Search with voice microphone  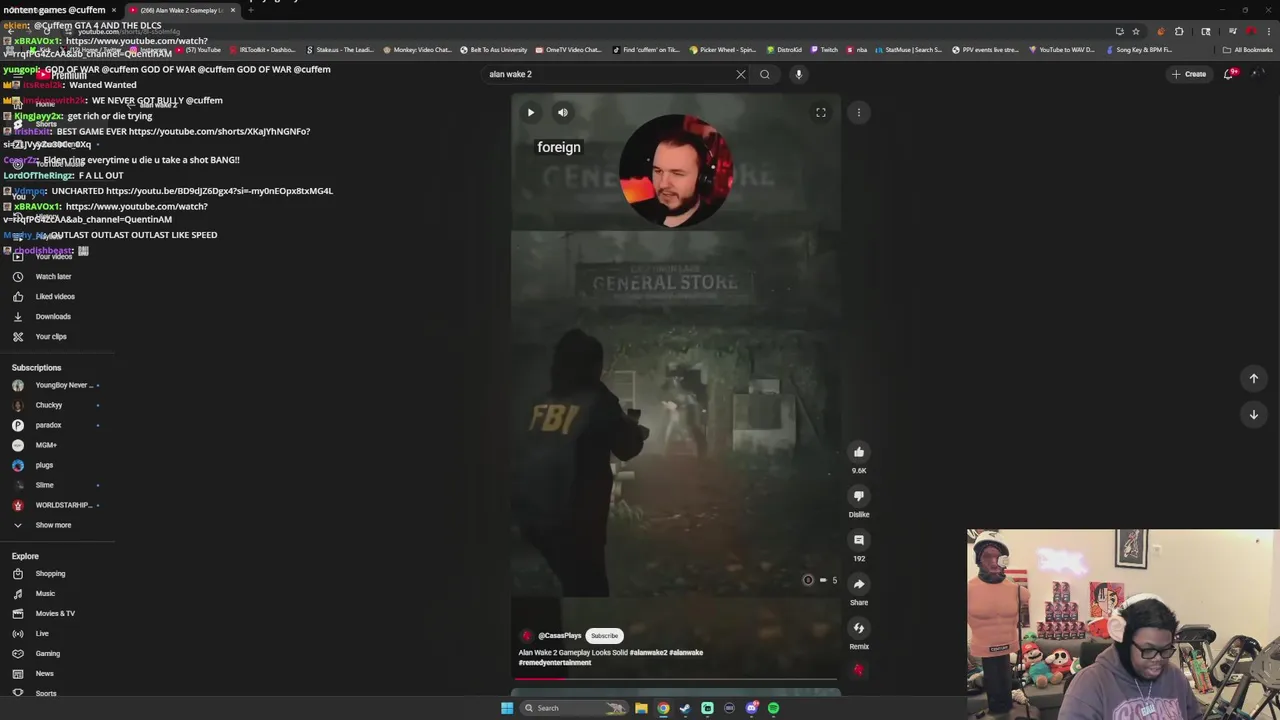[x=798, y=74]
